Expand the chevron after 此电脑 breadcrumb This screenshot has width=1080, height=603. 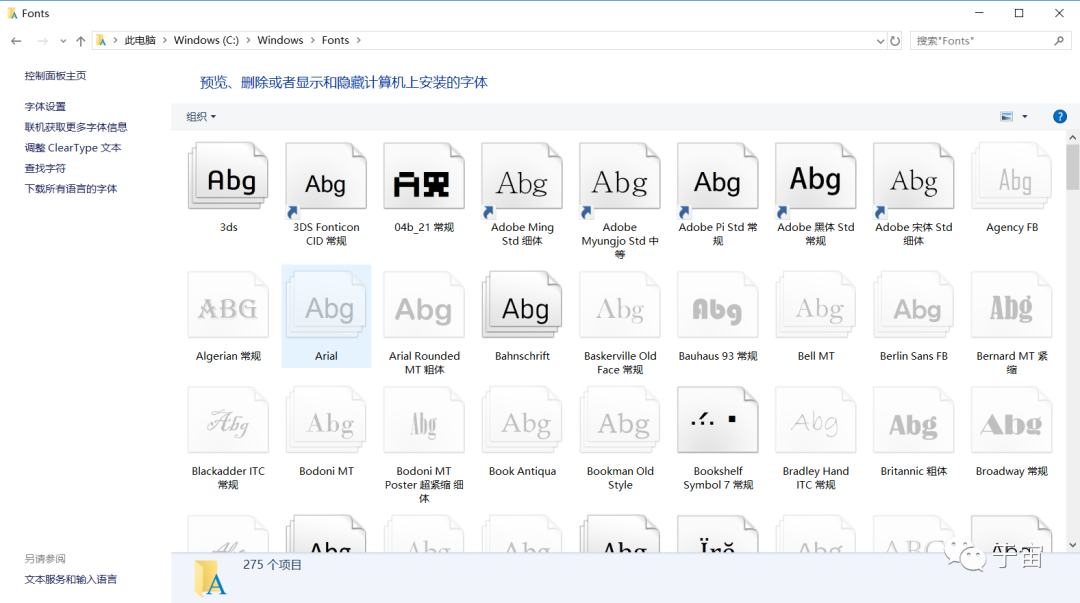(165, 40)
